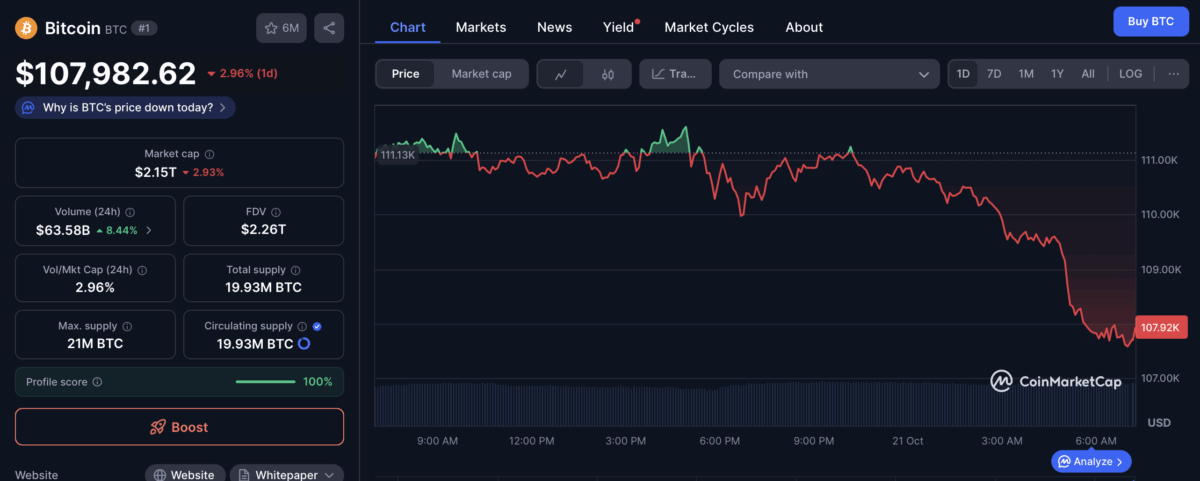Click the info icon beside Market cap

click(x=209, y=154)
